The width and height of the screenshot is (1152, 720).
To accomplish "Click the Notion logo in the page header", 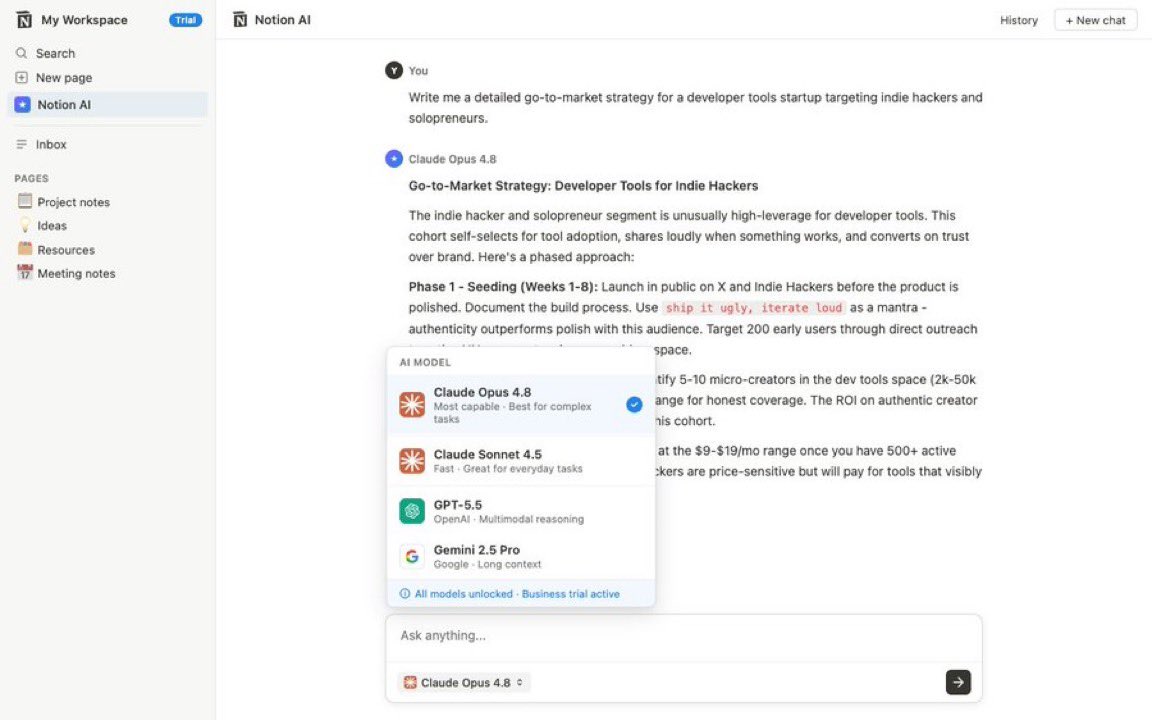I will click(240, 20).
